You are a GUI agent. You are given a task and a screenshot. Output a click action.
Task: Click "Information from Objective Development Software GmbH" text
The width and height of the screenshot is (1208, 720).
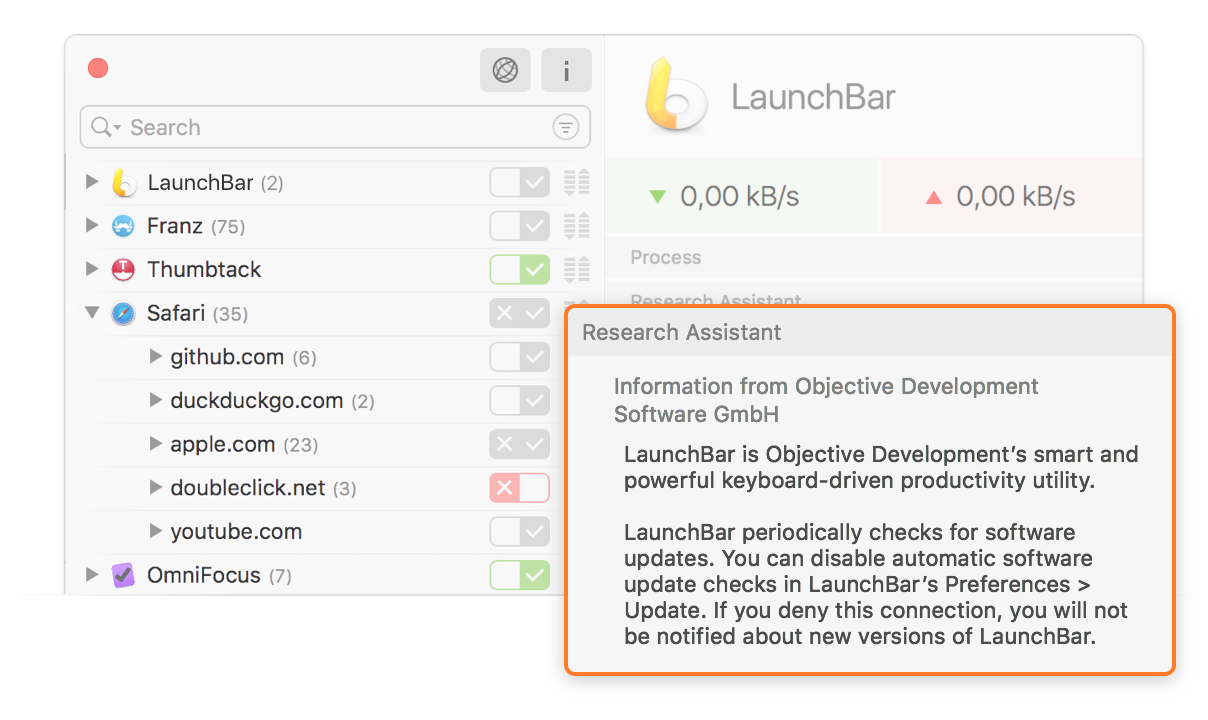click(x=826, y=400)
